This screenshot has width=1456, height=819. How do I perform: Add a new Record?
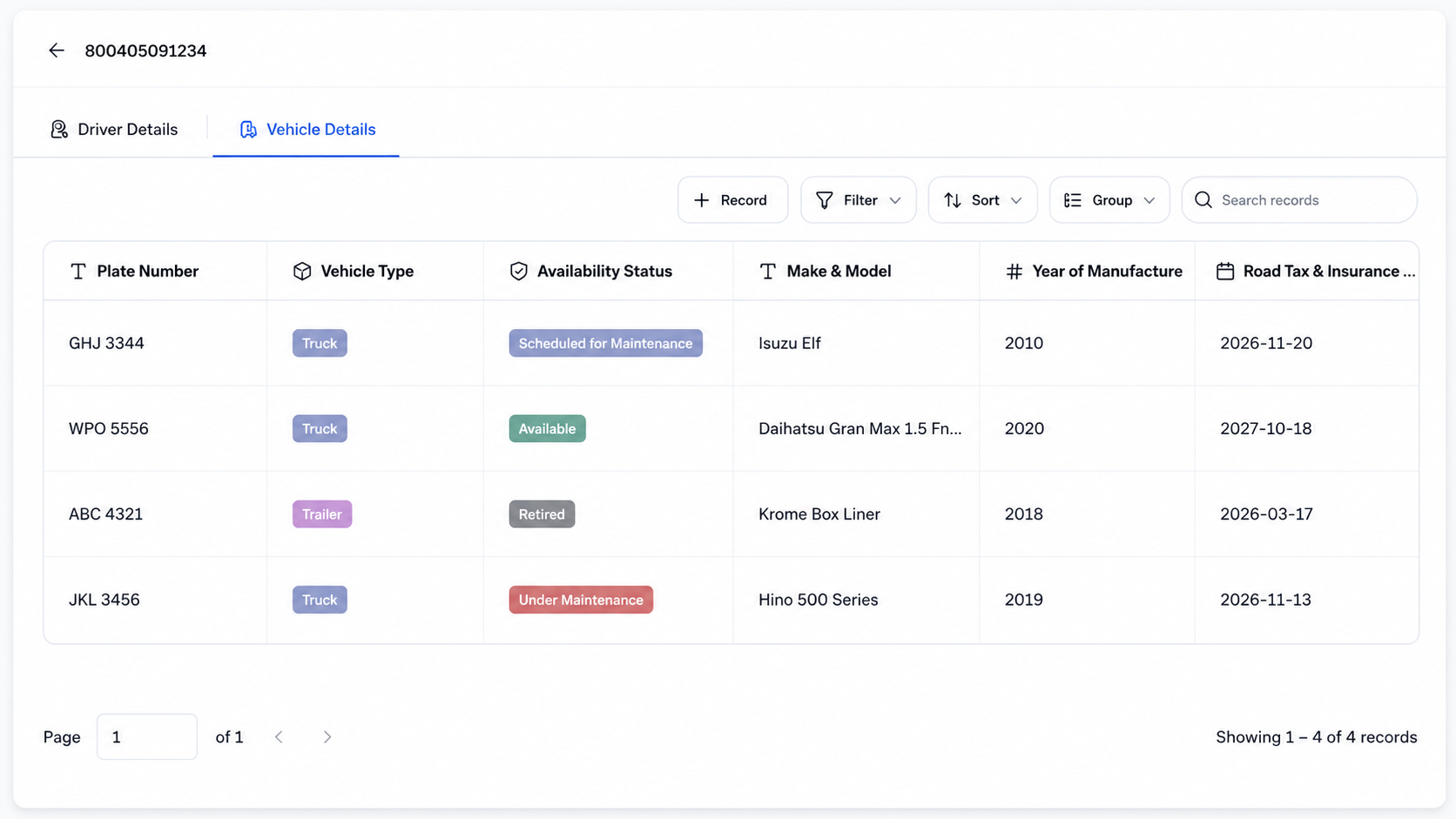(733, 200)
